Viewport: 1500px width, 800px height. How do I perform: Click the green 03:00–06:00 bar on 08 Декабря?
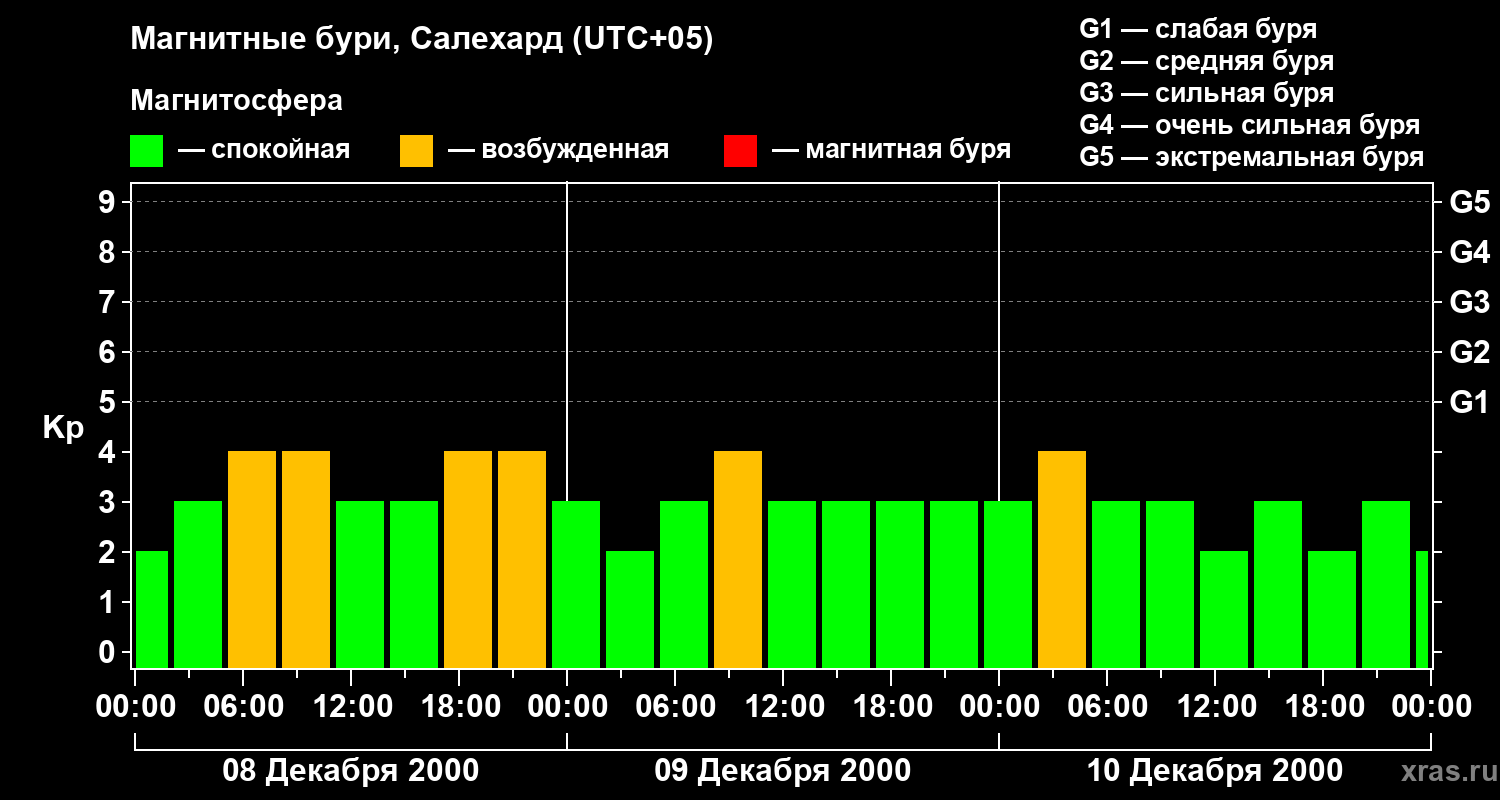198,584
